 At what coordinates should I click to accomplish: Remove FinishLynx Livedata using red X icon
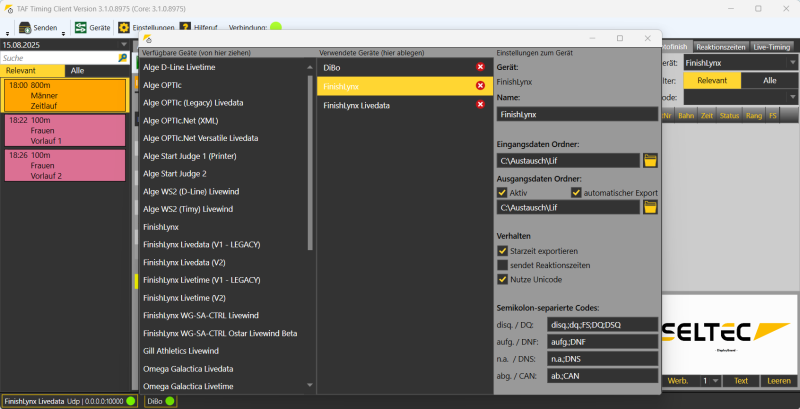tap(481, 105)
